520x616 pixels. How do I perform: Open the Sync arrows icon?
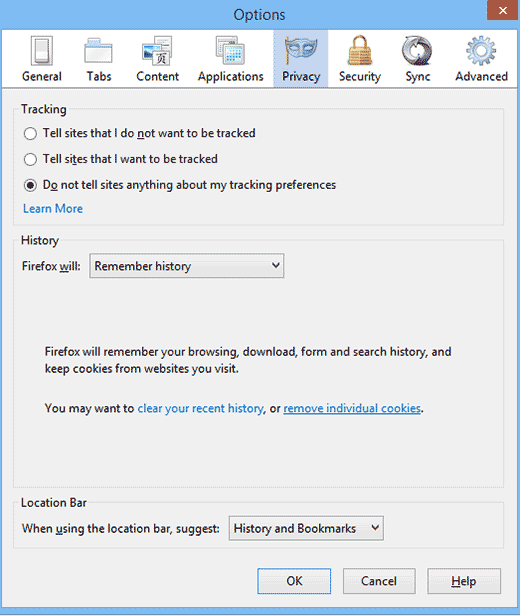coord(417,51)
